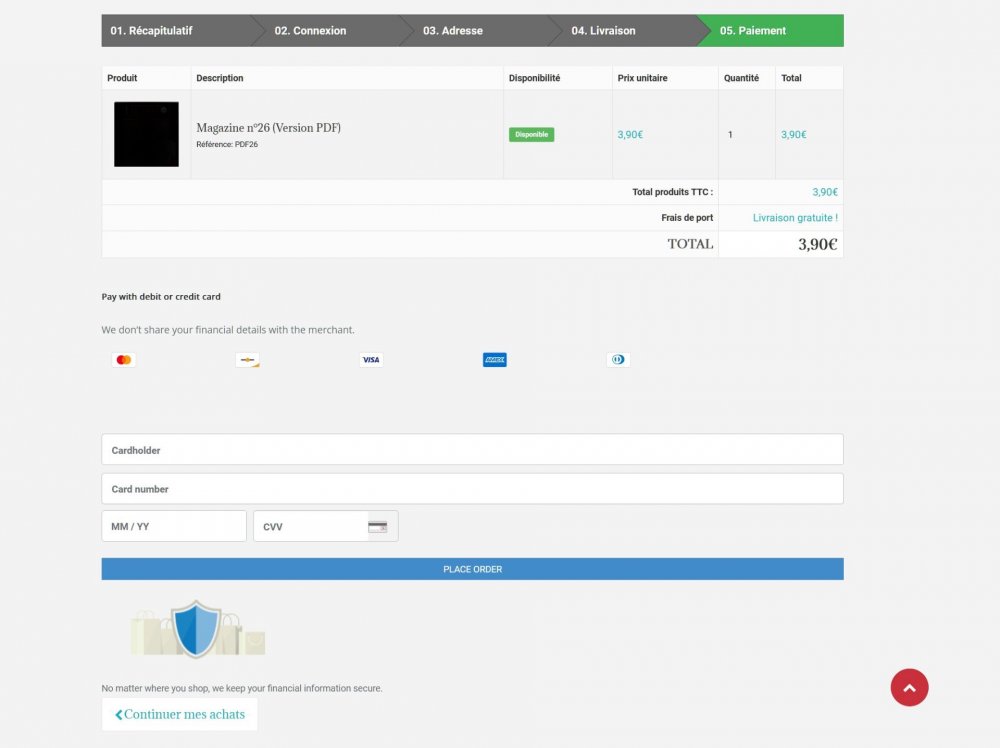Click the PLACE ORDER button
Screen dimensions: 1000x748
(x=473, y=569)
